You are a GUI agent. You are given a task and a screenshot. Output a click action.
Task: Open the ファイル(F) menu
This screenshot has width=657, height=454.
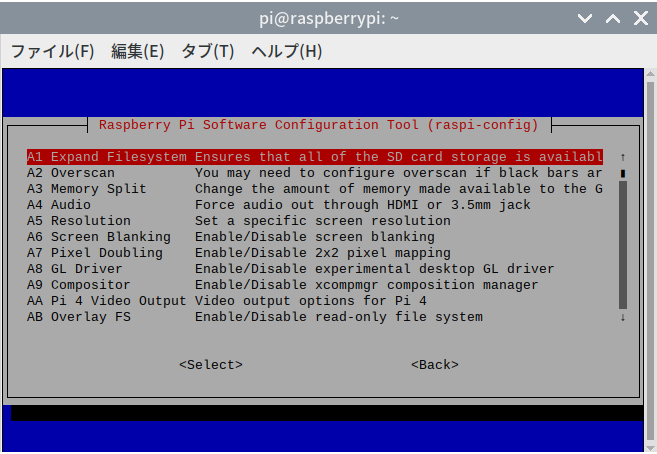pos(52,51)
